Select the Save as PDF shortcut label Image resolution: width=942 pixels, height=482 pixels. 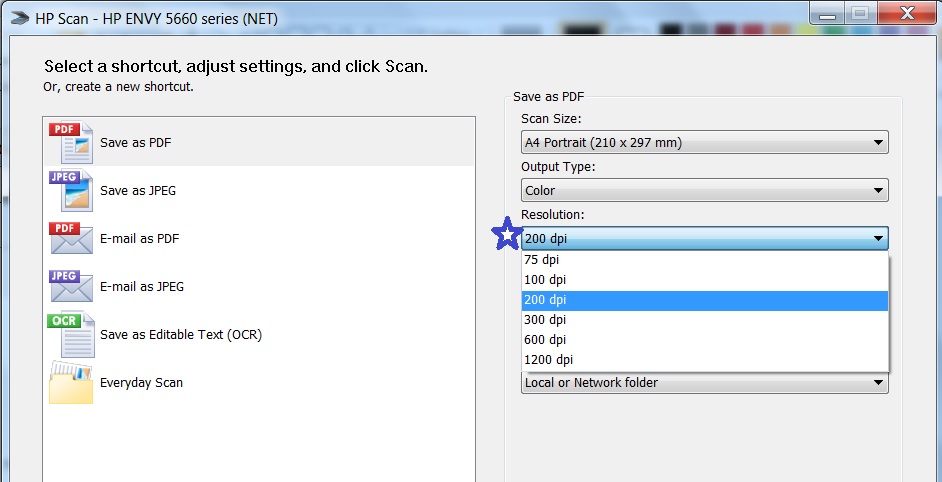pyautogui.click(x=135, y=143)
